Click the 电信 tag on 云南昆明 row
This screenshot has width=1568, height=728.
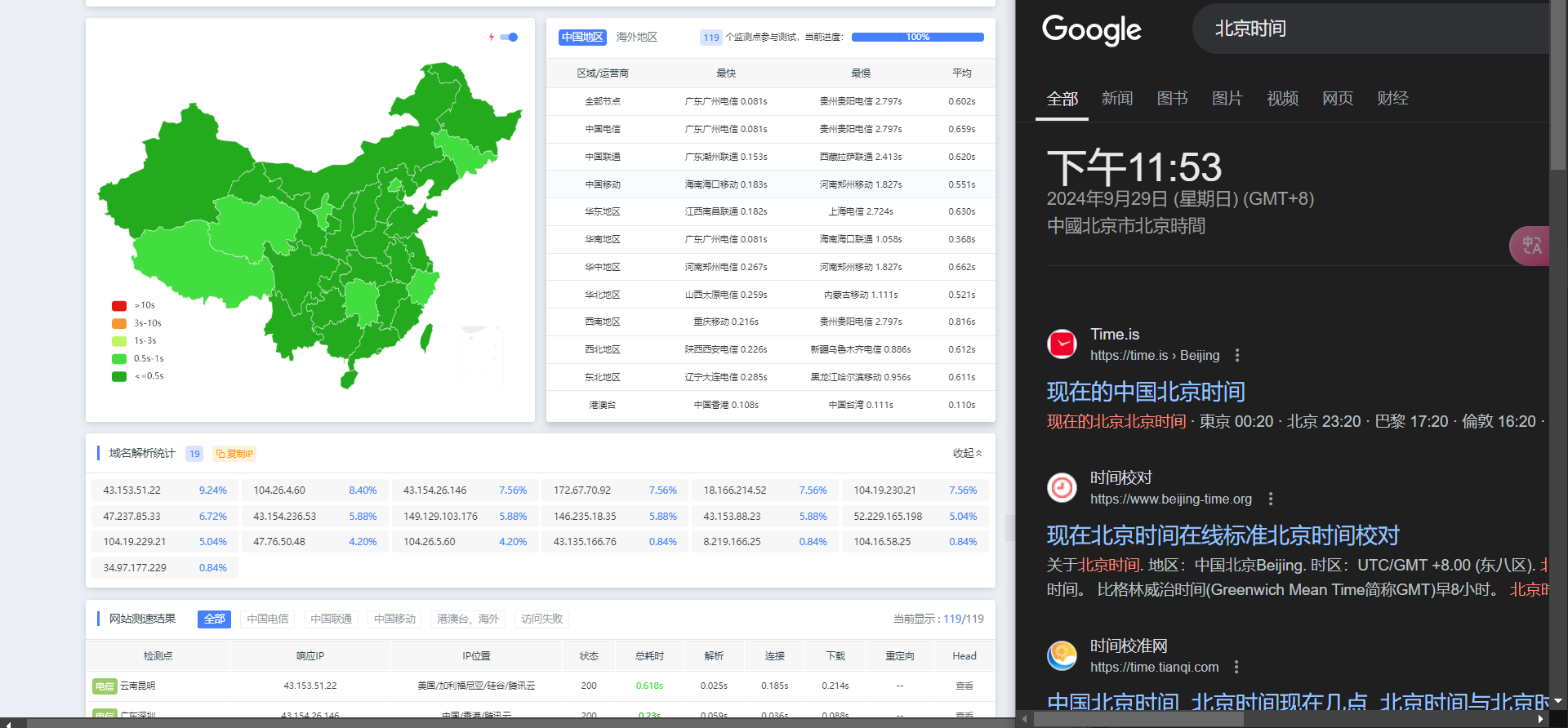click(105, 686)
